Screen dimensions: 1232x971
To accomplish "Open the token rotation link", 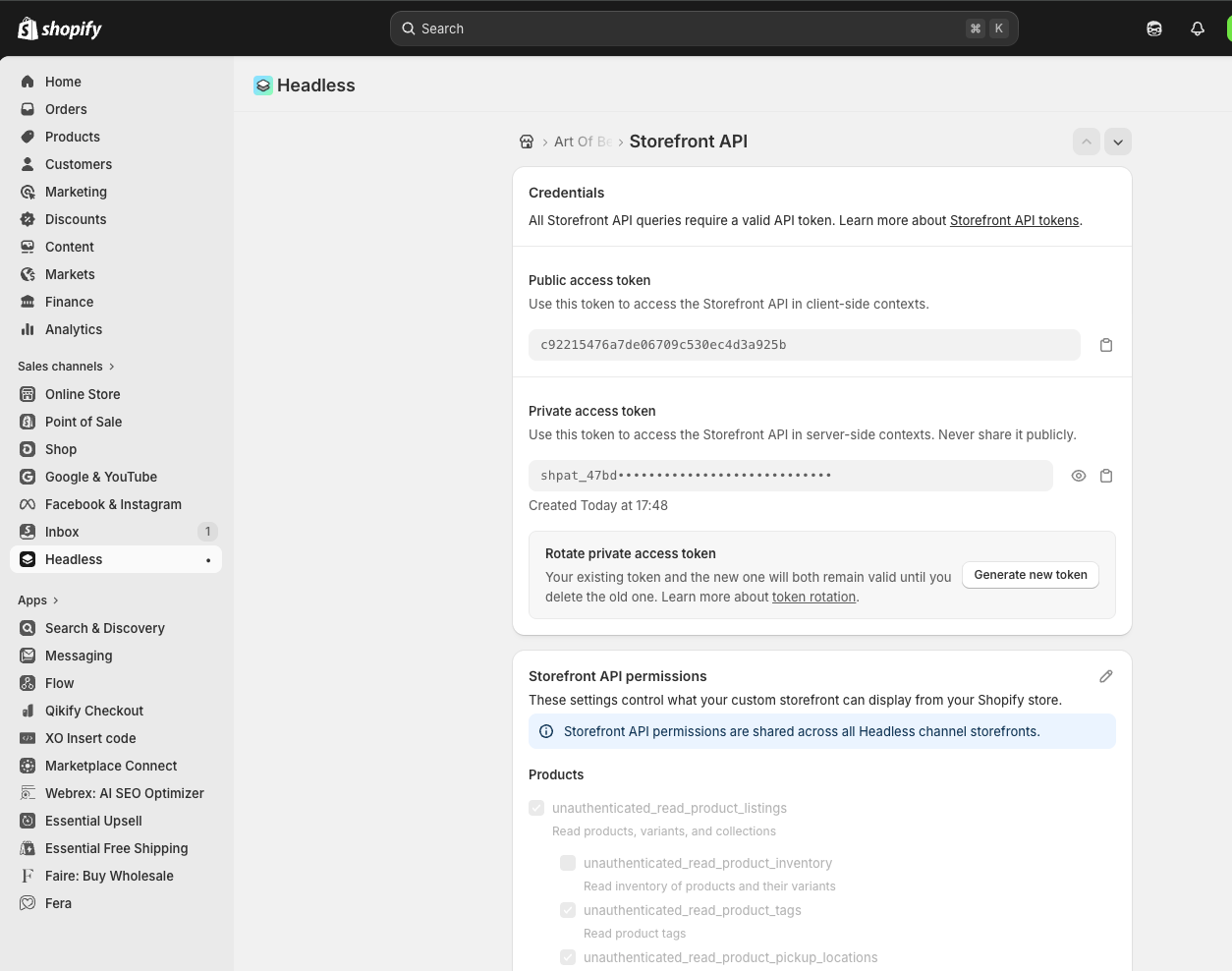I will tap(813, 597).
